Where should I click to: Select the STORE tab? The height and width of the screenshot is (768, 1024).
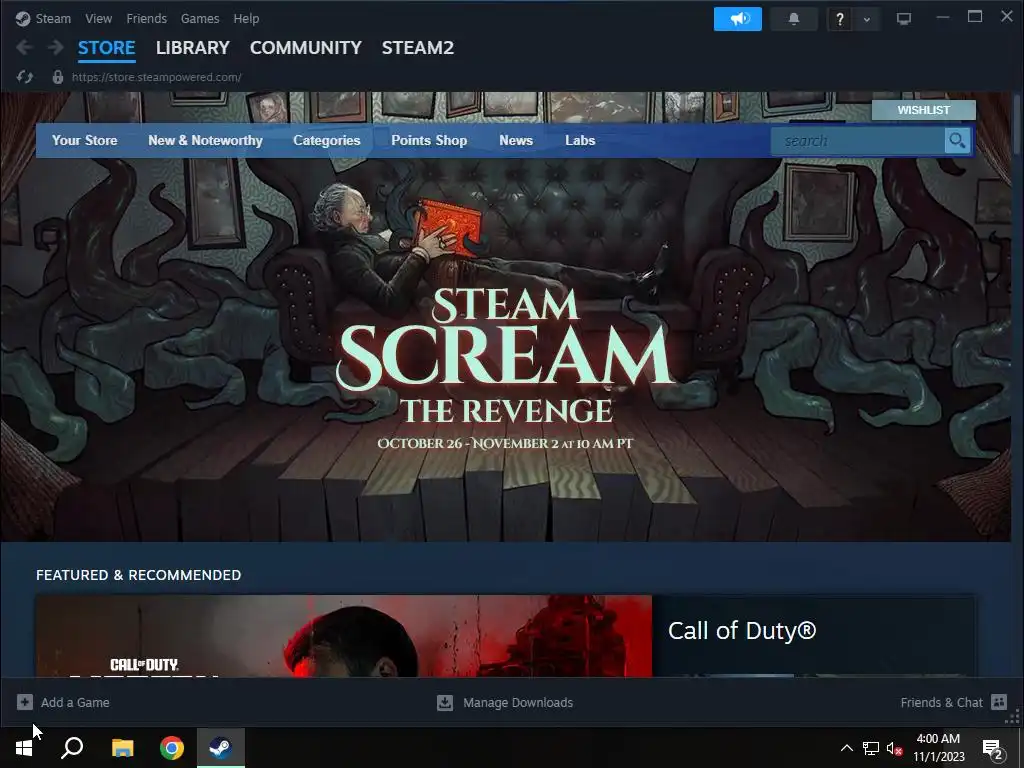coord(106,48)
